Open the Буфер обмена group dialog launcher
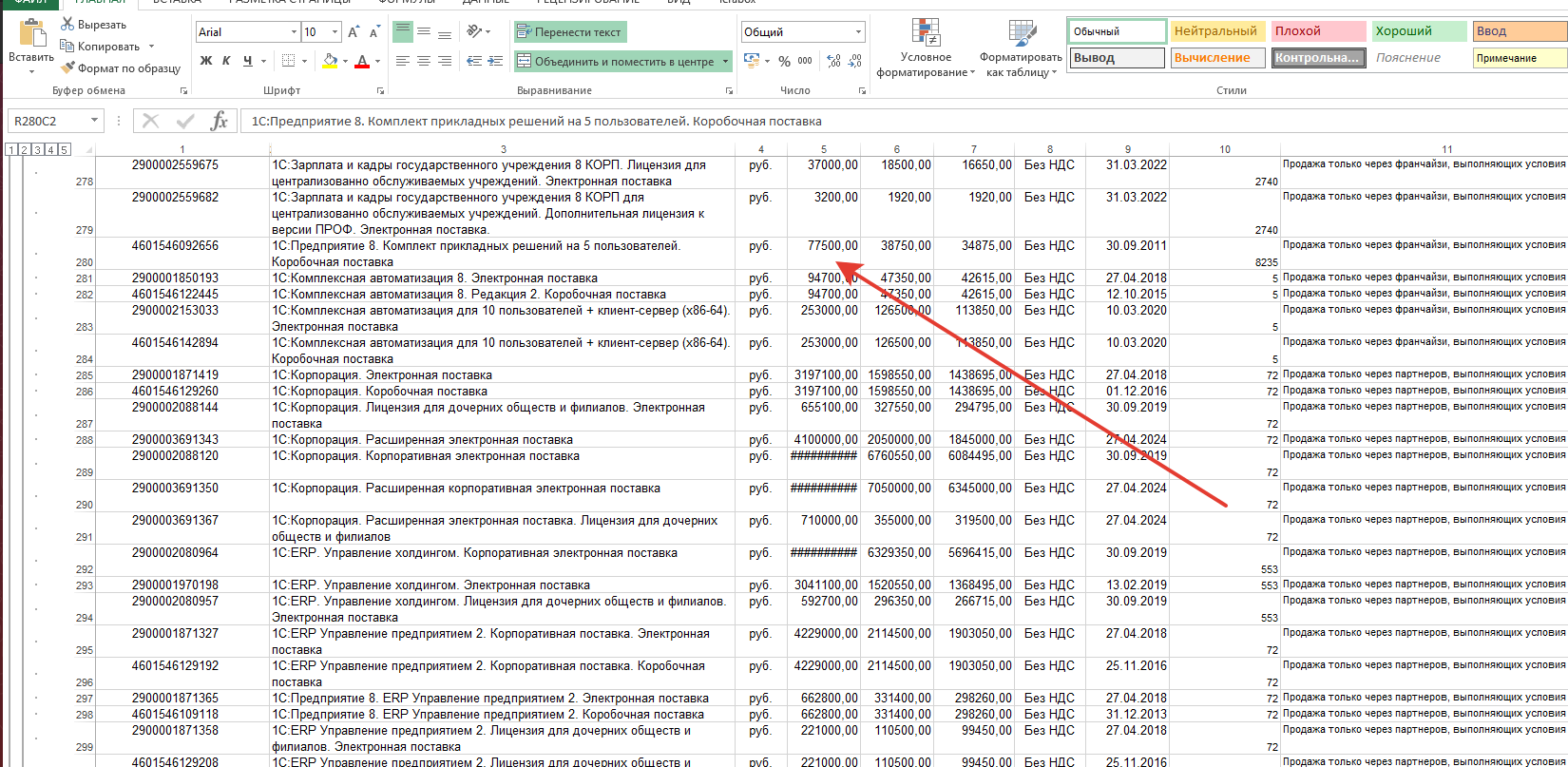This screenshot has width=1568, height=767. tap(183, 91)
